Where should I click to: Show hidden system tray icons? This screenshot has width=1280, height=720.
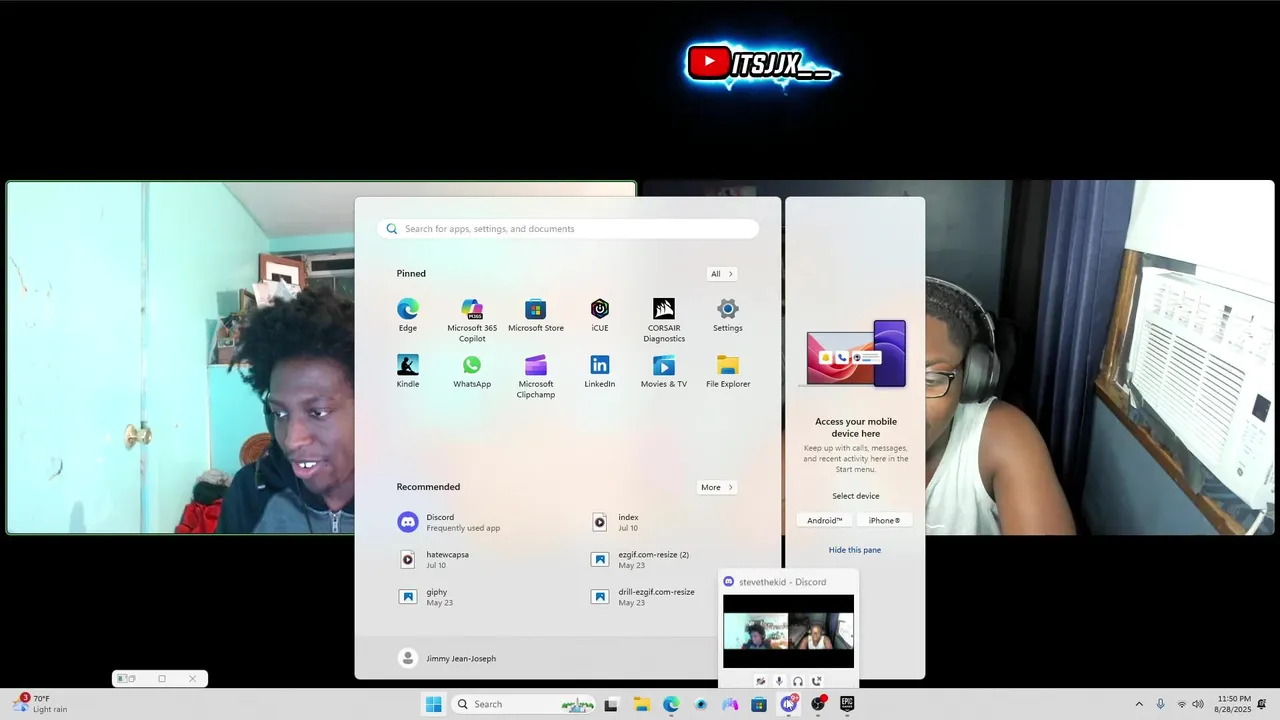(1138, 704)
